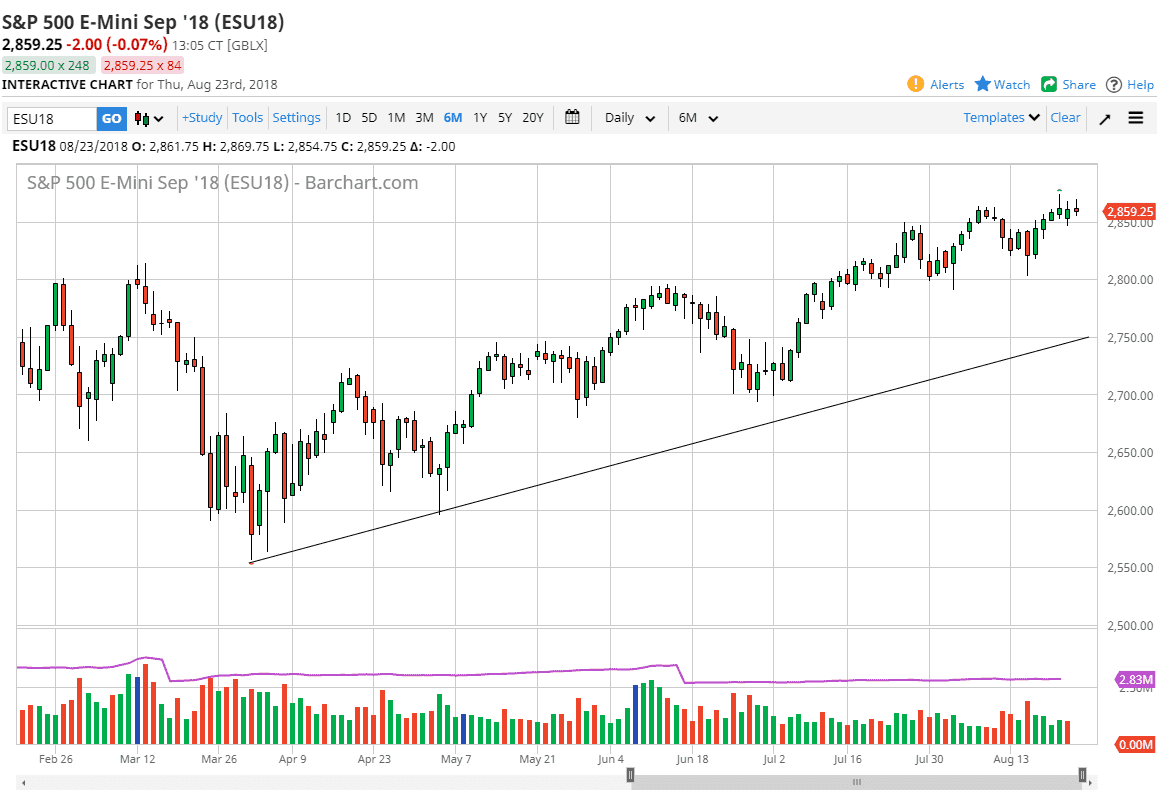Add to Watch list star icon
The height and width of the screenshot is (803, 1165).
tap(983, 84)
